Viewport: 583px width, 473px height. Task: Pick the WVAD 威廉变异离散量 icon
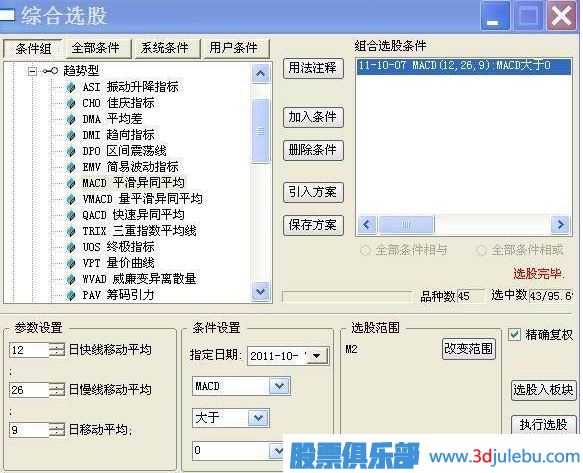(x=71, y=279)
